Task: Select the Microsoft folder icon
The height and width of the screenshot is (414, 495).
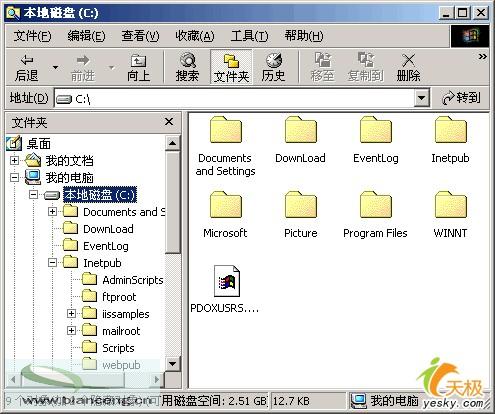Action: [226, 204]
